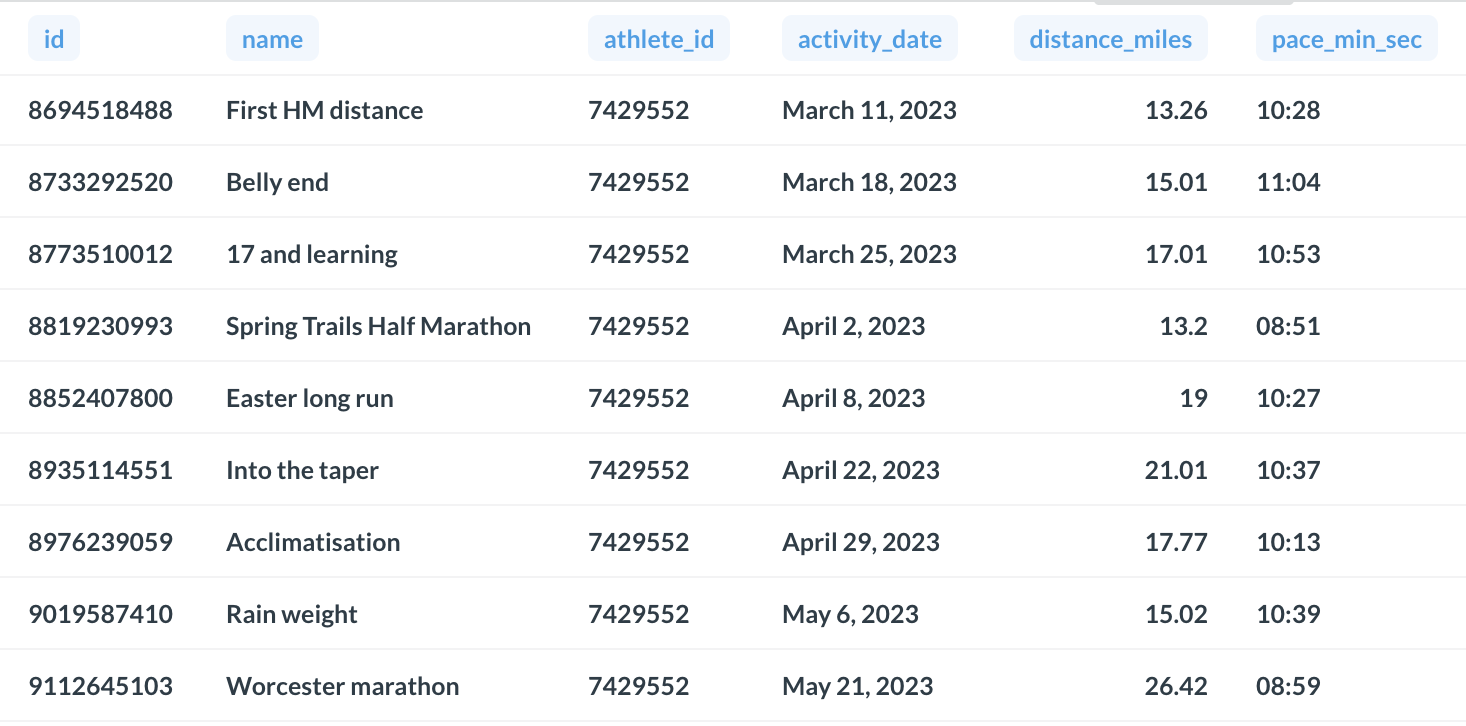Click the May 21, 2023 date cell
This screenshot has height=726, width=1466.
(856, 686)
